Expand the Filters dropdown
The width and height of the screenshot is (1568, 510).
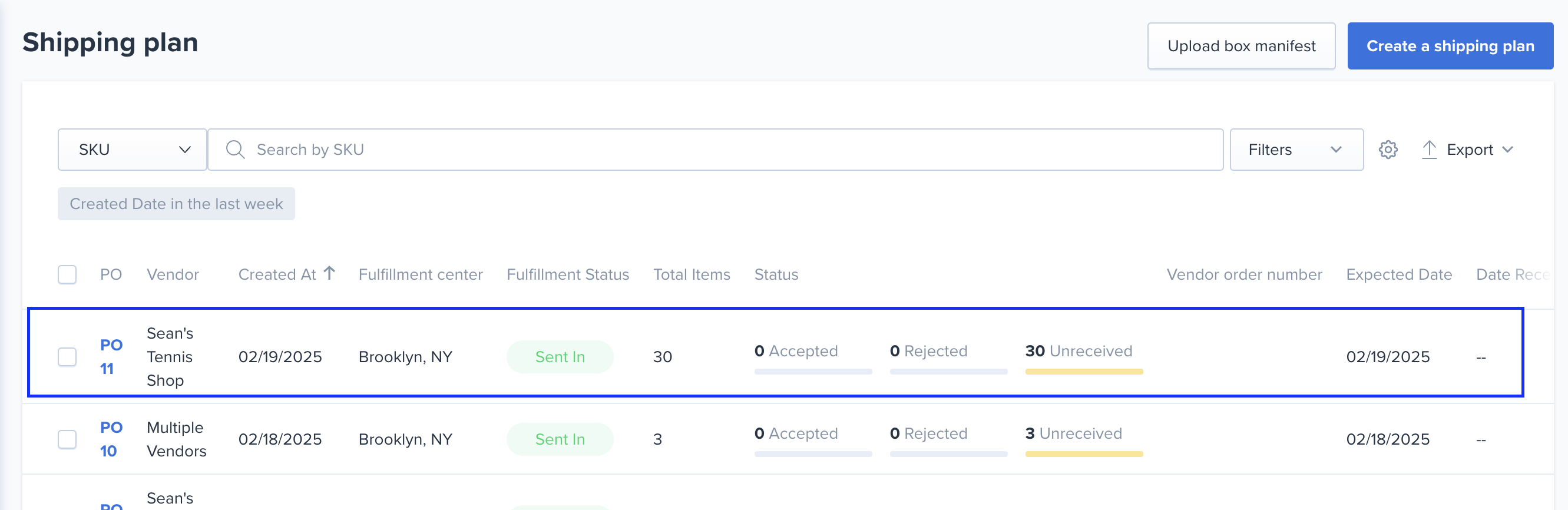1296,150
